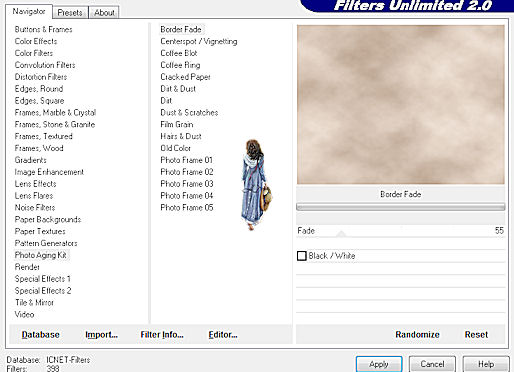
Task: Select Photo Aging Kit category
Action: coord(41,255)
